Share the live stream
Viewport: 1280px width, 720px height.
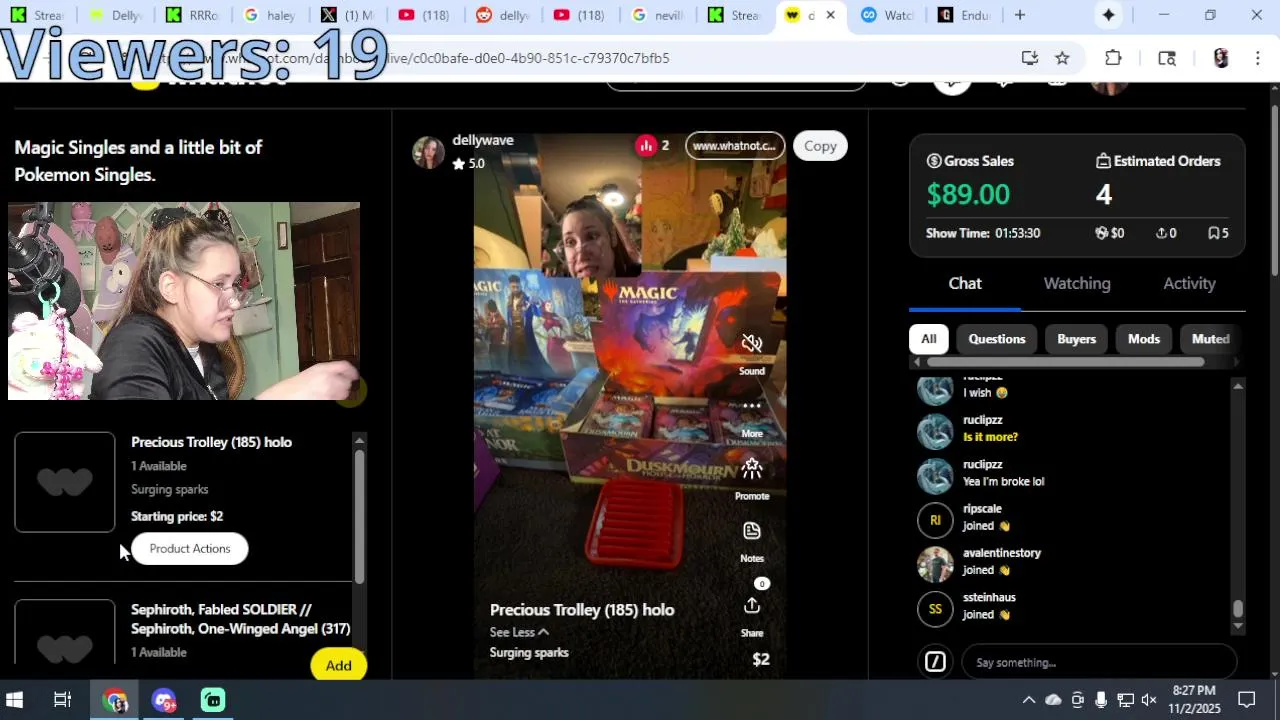tap(752, 606)
